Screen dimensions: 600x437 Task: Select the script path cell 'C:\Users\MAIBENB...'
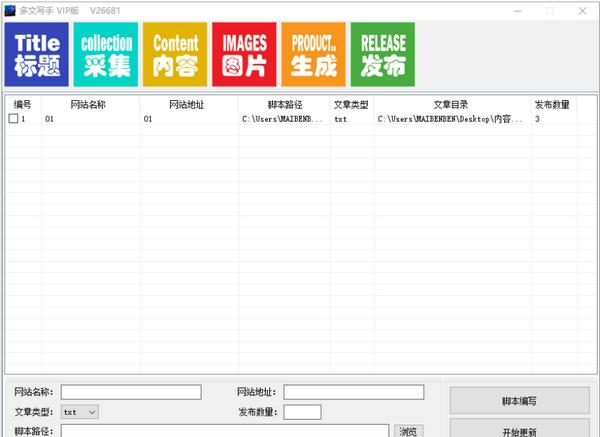pyautogui.click(x=283, y=119)
